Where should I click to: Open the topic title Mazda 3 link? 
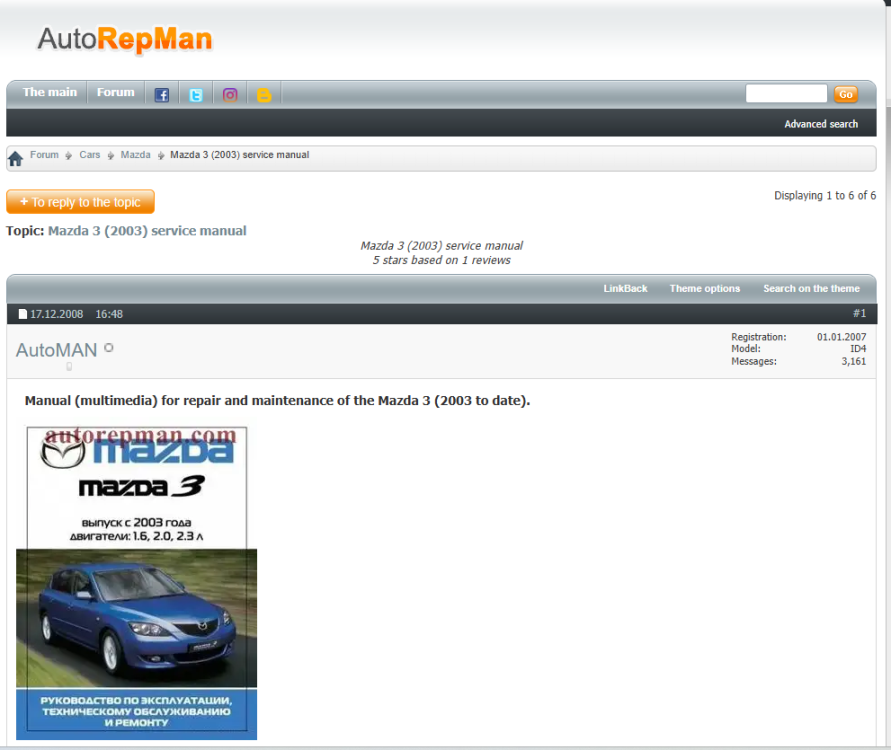coord(147,231)
